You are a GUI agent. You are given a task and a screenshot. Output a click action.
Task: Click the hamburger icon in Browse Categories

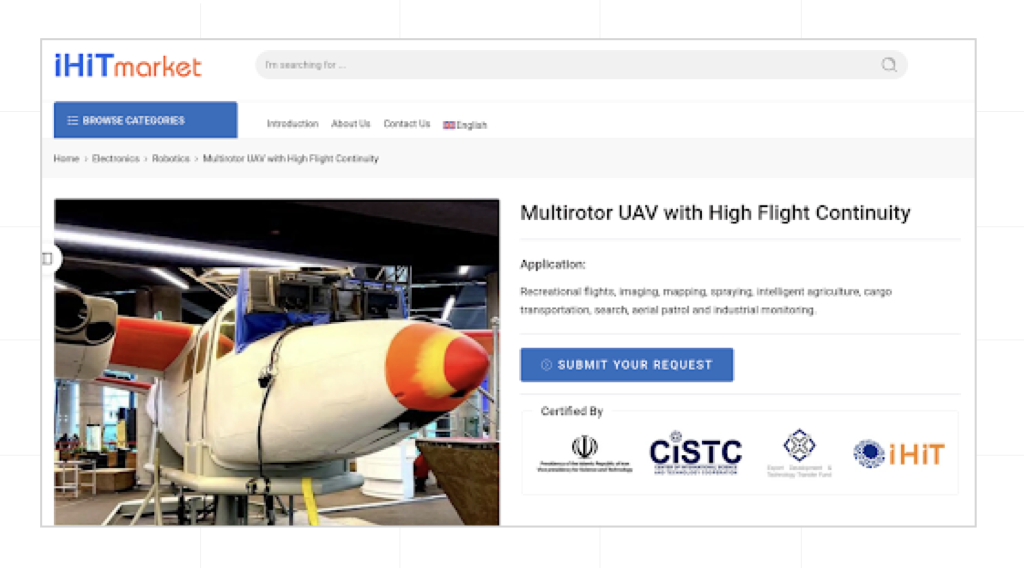(x=72, y=121)
